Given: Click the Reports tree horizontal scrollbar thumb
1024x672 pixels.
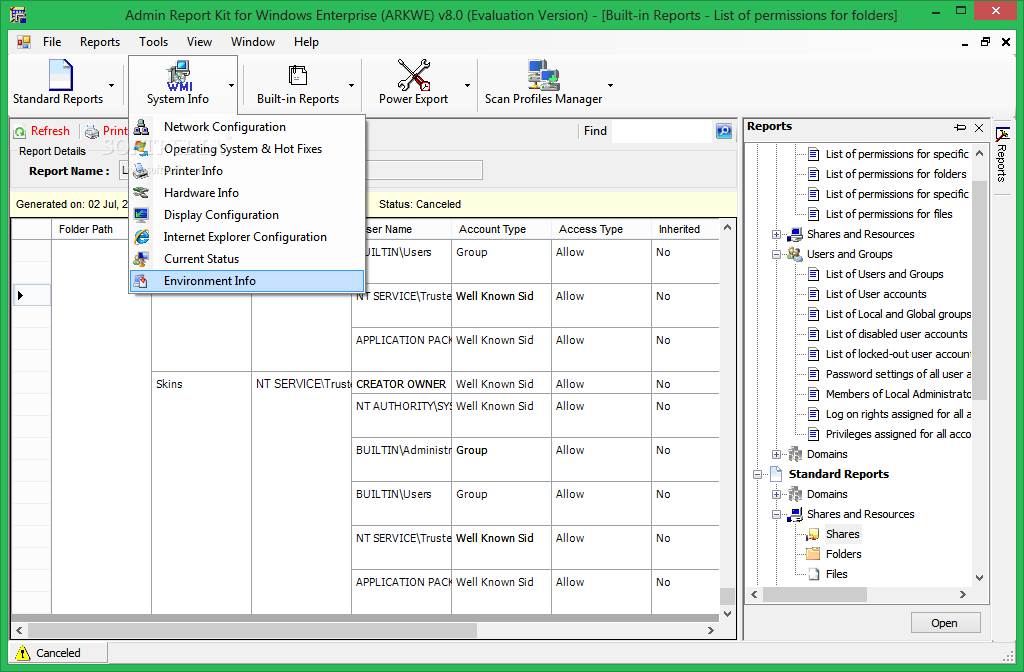Looking at the screenshot, I should point(814,594).
